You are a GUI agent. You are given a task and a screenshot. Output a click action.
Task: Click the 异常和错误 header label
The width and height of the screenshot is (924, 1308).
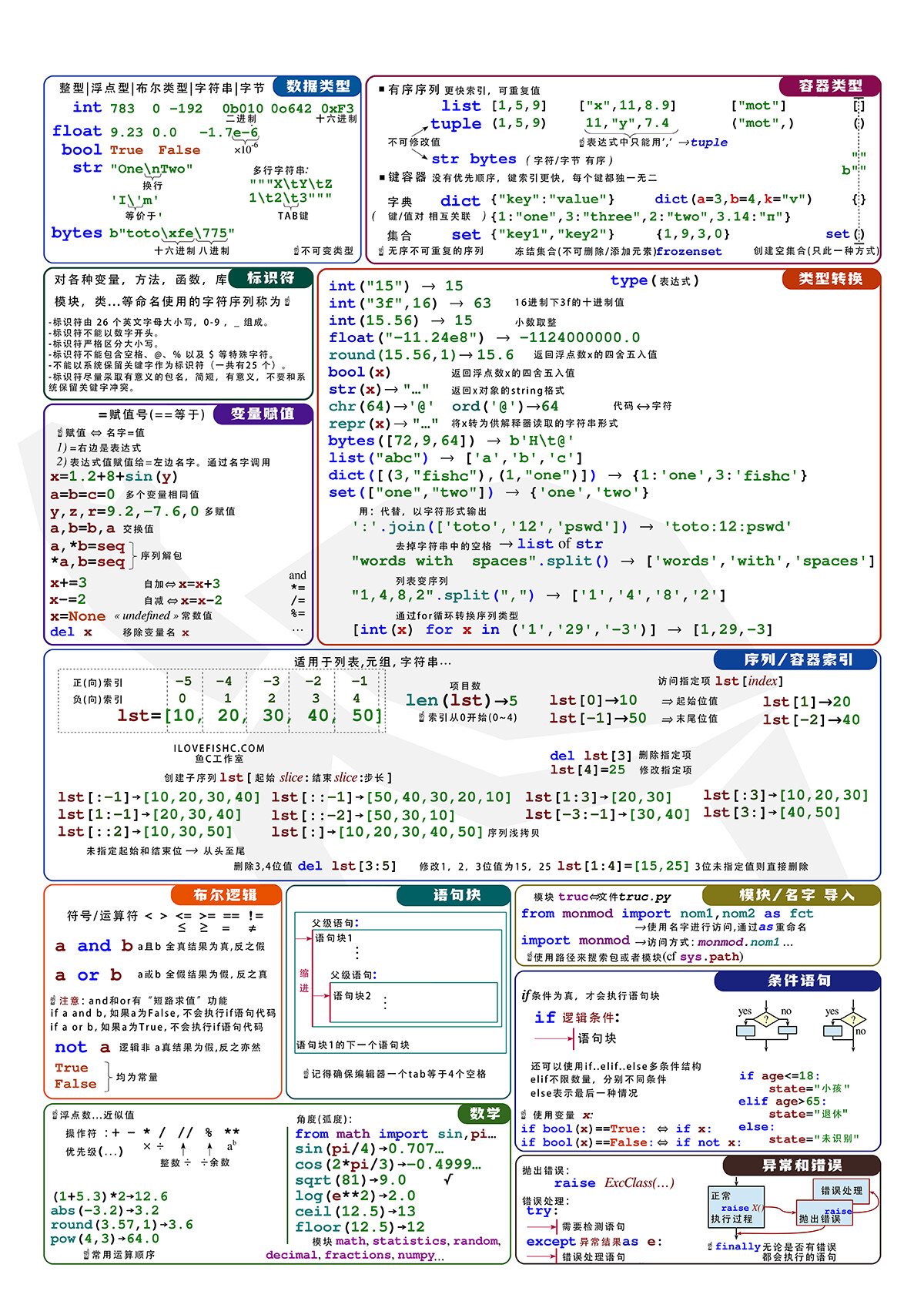(x=802, y=1165)
